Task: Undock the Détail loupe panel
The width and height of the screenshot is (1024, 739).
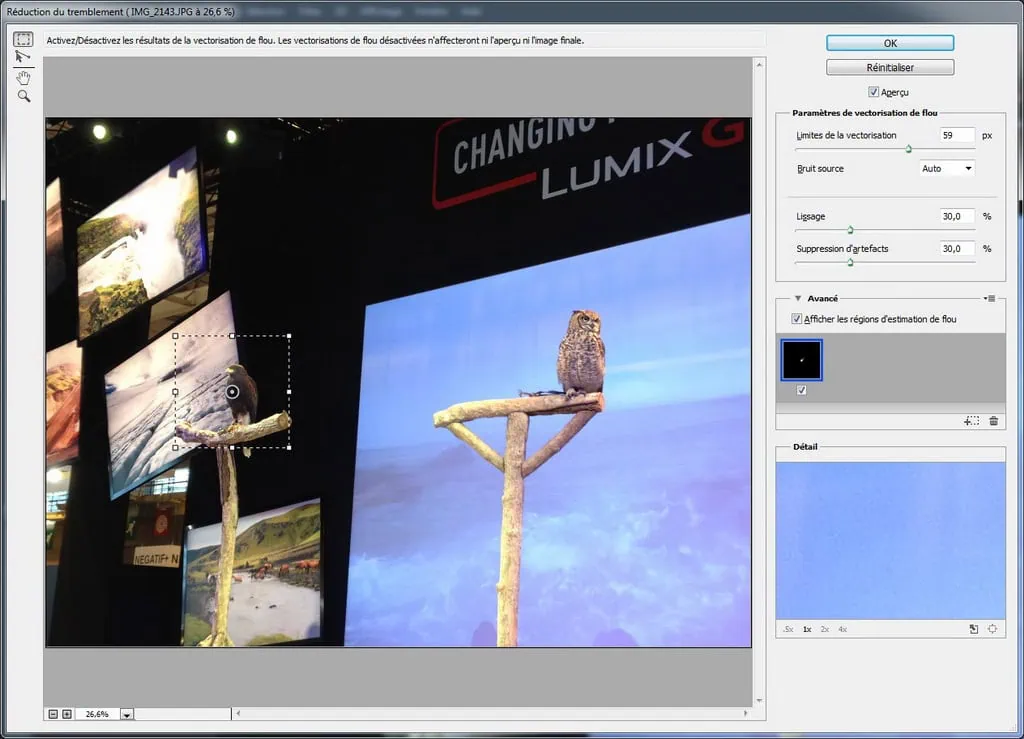Action: pyautogui.click(x=974, y=629)
